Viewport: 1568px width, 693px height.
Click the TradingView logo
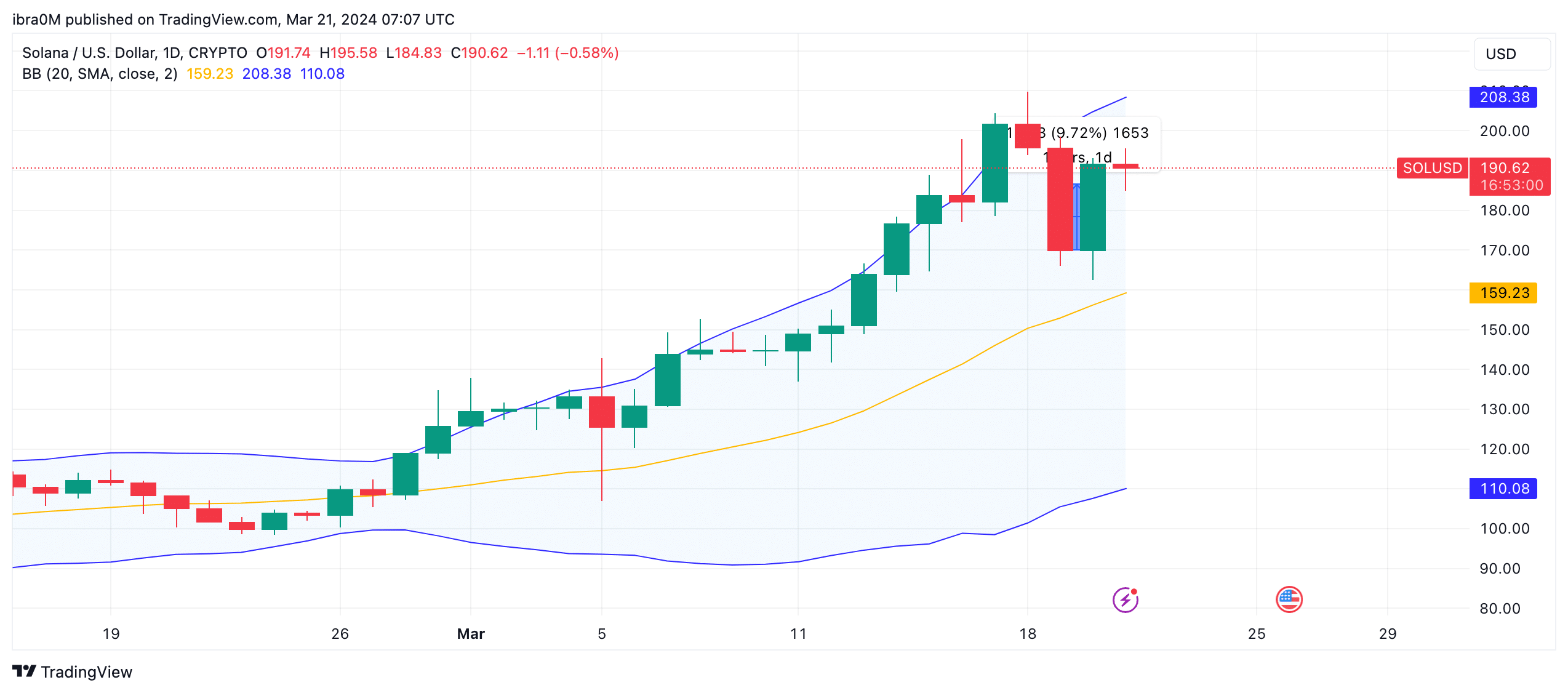coord(72,671)
